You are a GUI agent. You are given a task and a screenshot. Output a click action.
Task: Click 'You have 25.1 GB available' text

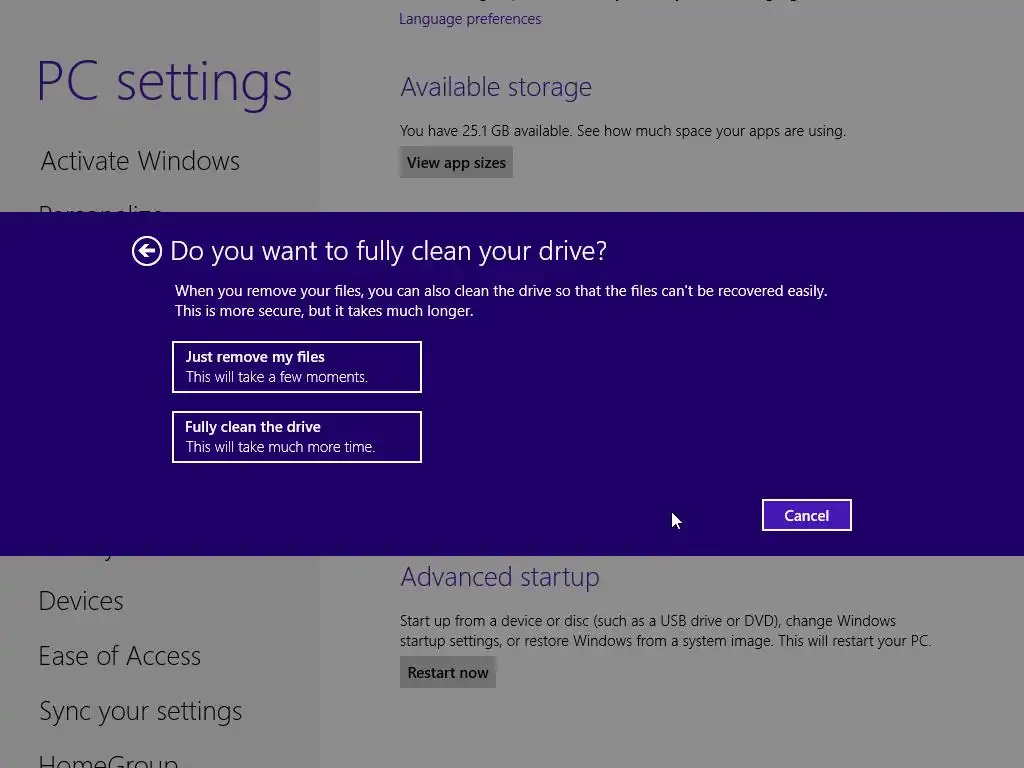pos(485,131)
